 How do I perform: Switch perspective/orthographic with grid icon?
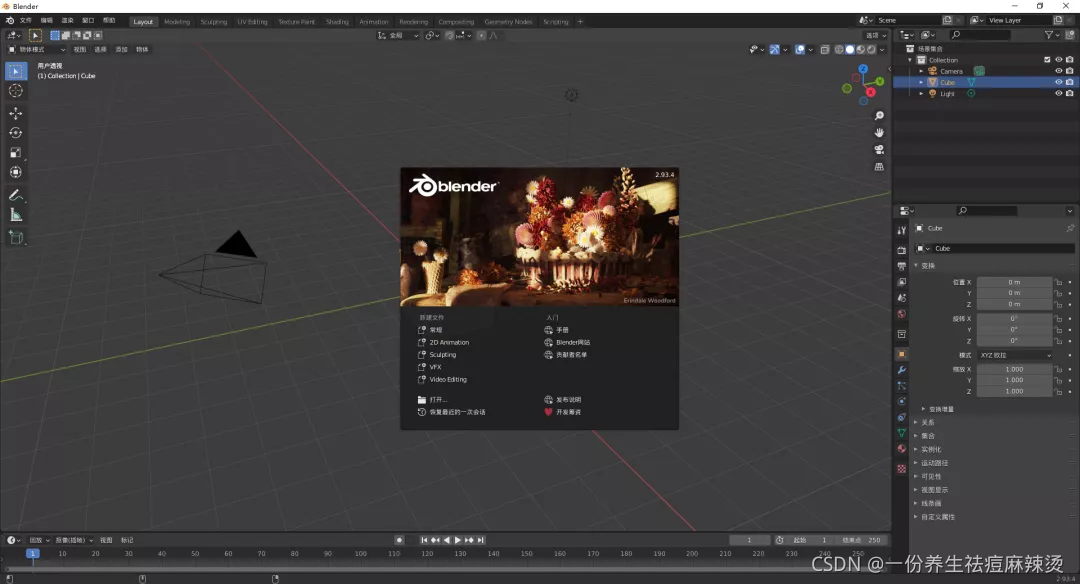tap(879, 167)
